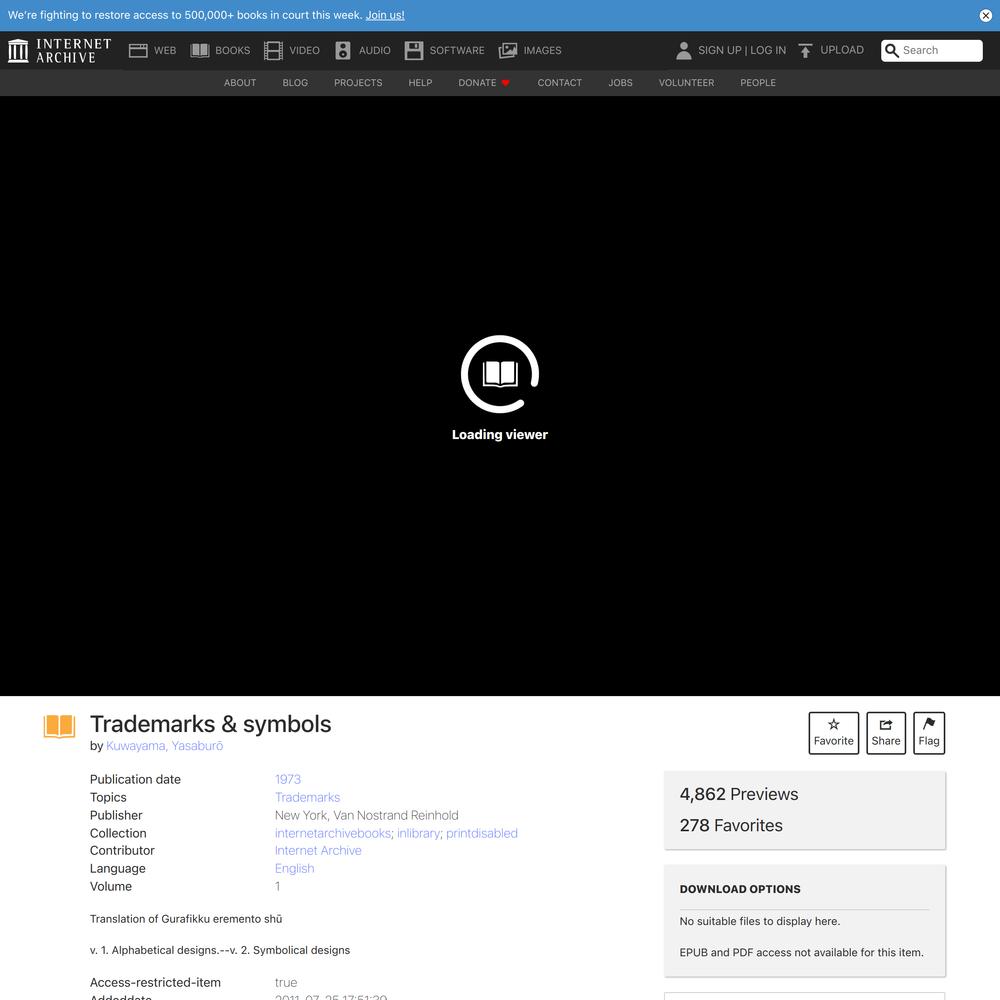
Task: Click the AUDIO navigation label
Action: coord(375,50)
